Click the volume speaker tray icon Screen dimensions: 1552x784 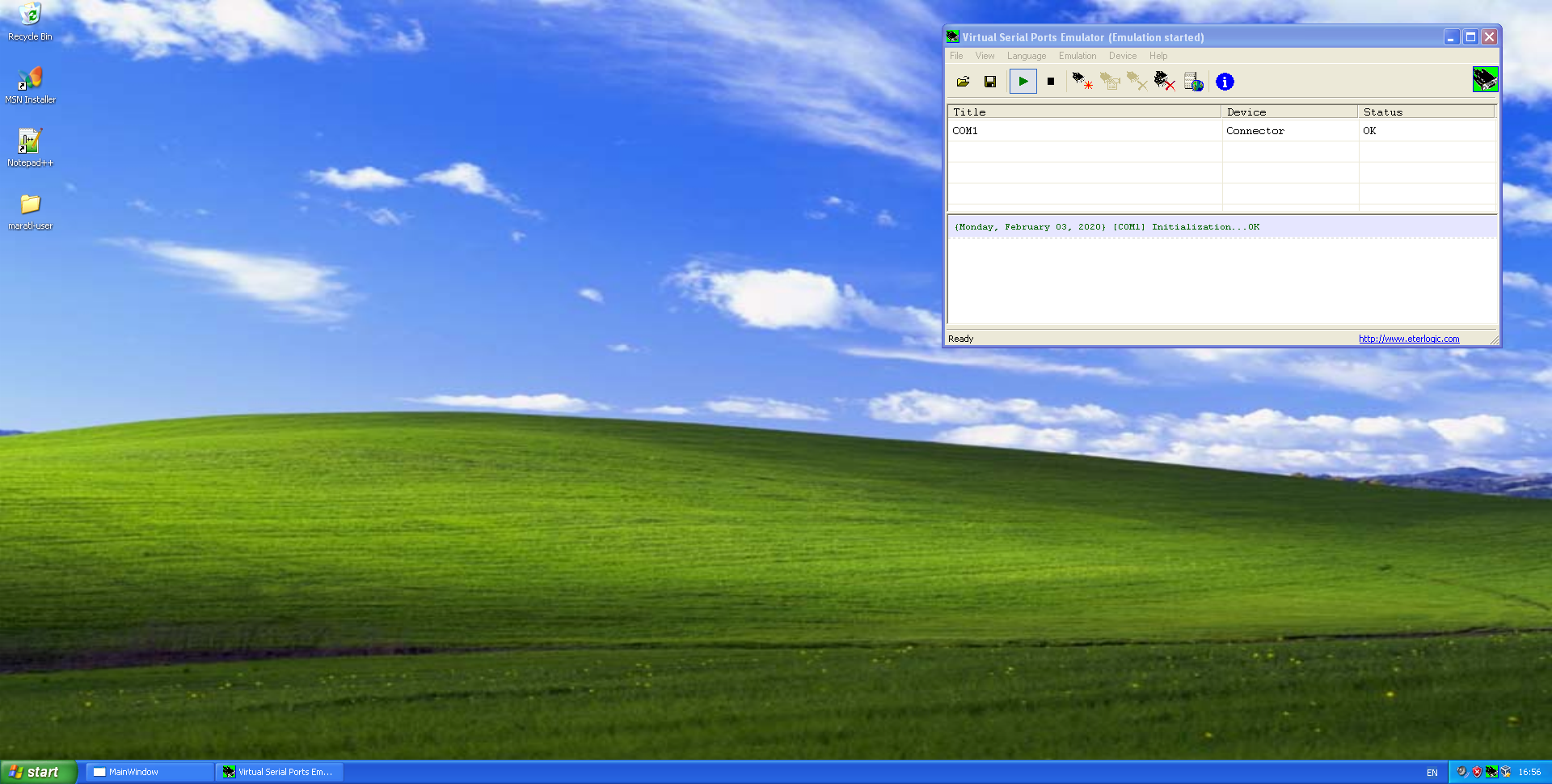(1461, 772)
